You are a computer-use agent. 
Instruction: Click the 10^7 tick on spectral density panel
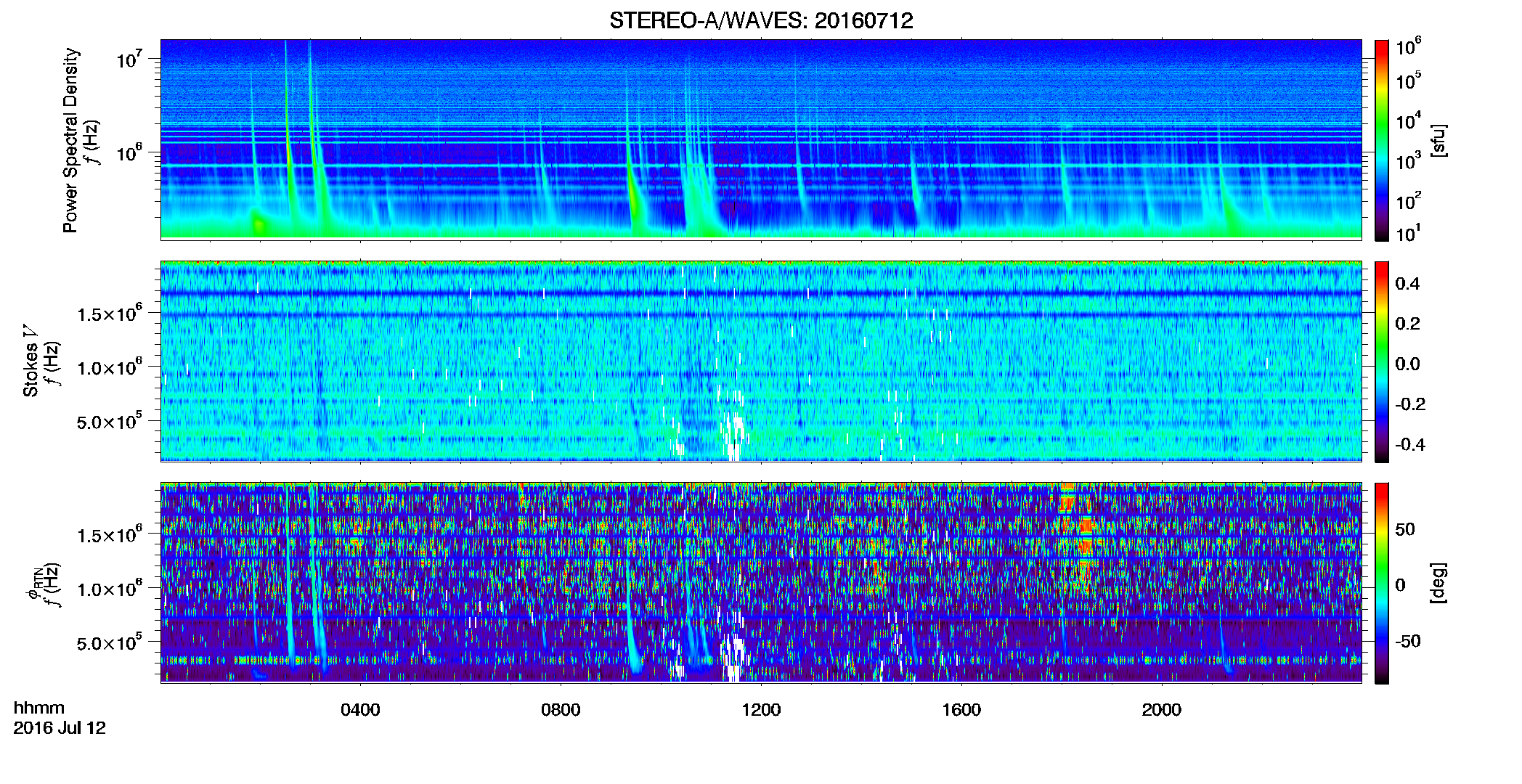click(x=129, y=58)
